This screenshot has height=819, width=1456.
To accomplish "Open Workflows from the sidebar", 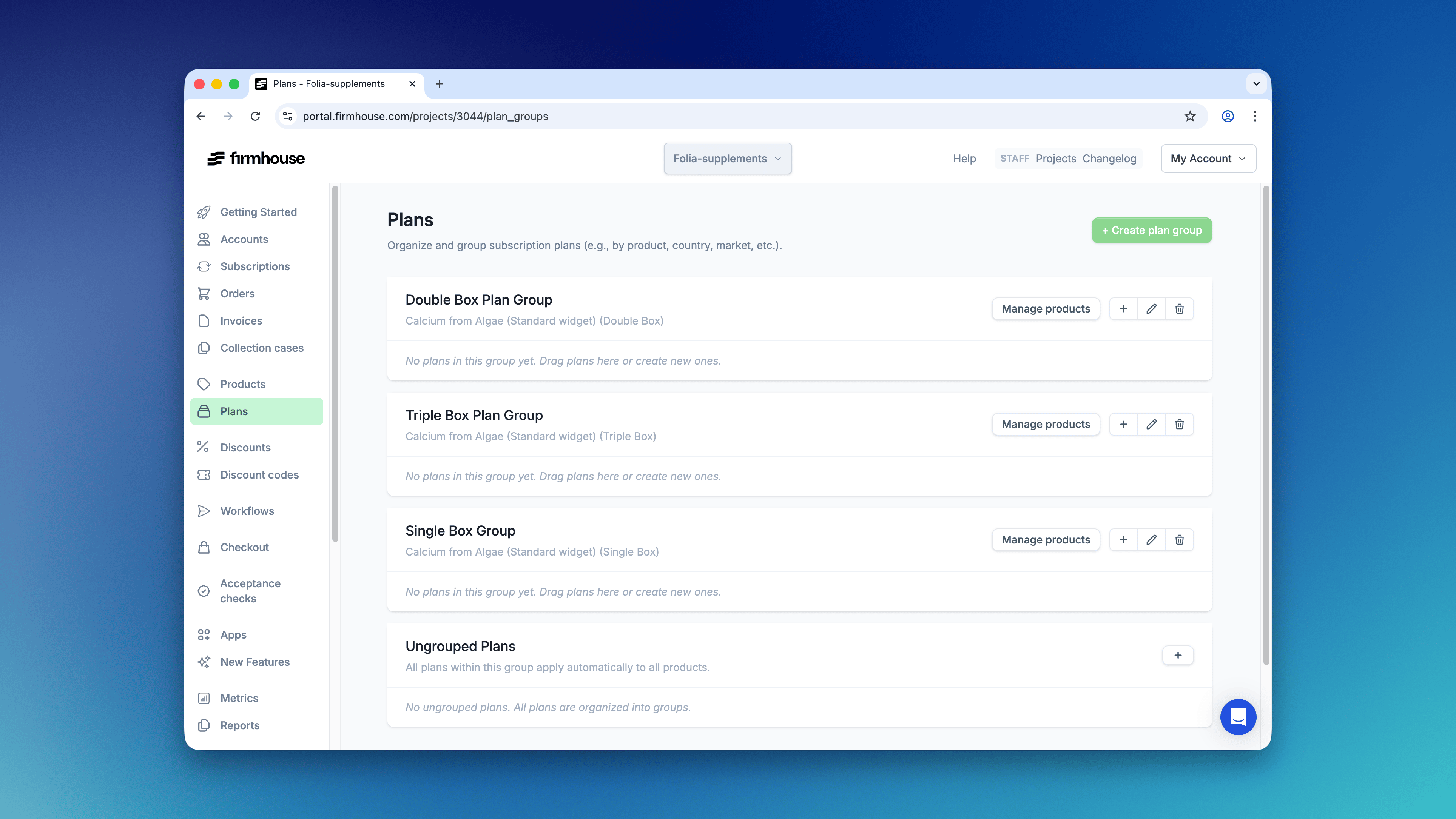I will (247, 511).
